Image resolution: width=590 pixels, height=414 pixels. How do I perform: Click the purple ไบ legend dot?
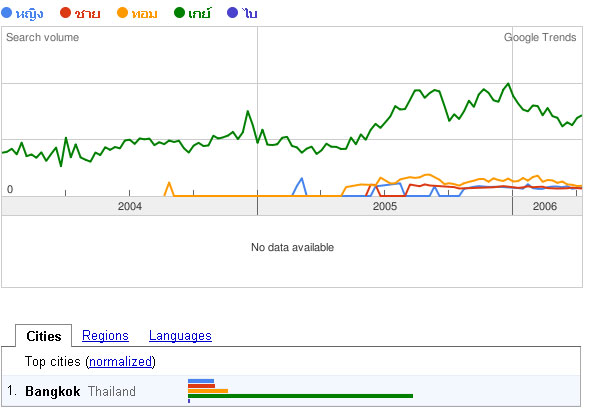pos(233,13)
